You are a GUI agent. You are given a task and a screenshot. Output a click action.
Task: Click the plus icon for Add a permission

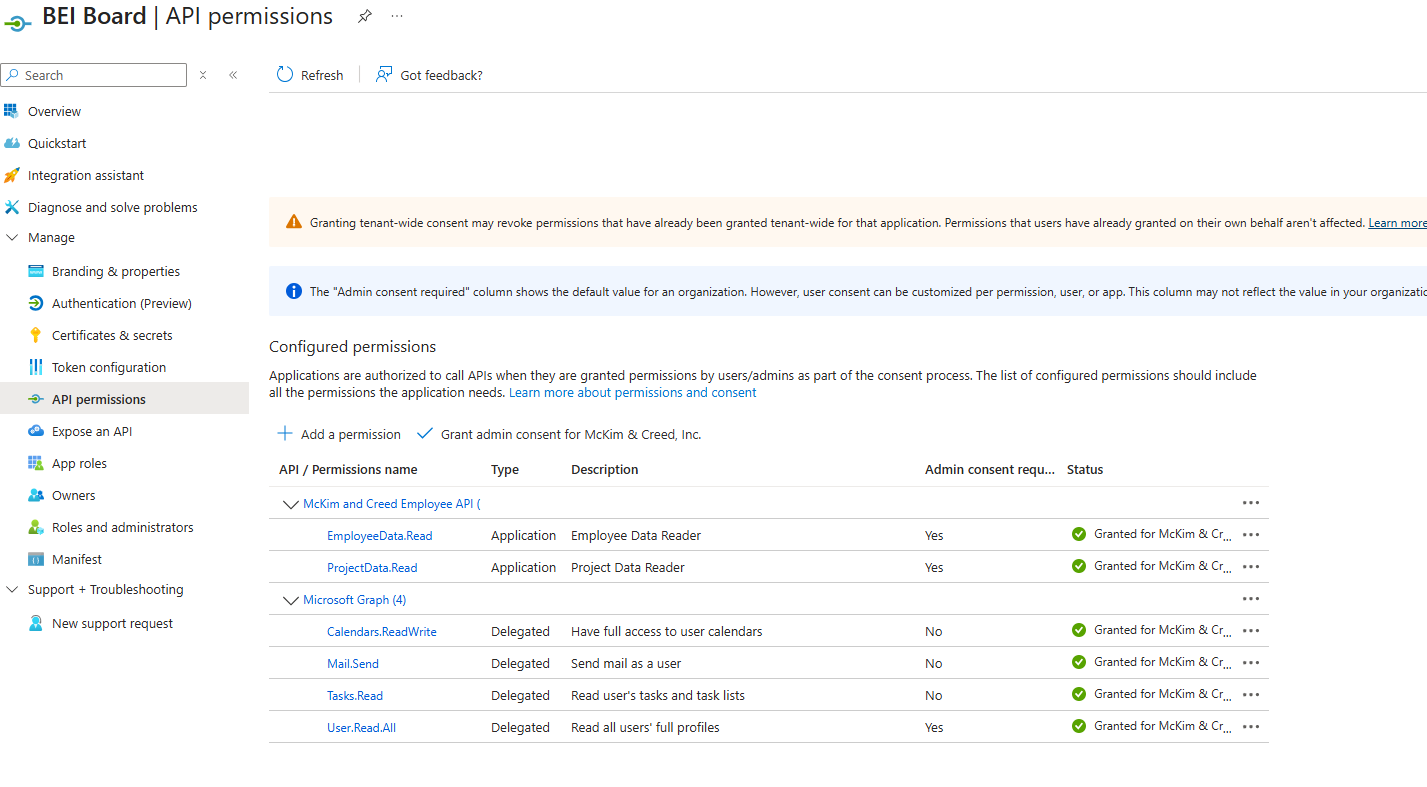click(x=285, y=433)
